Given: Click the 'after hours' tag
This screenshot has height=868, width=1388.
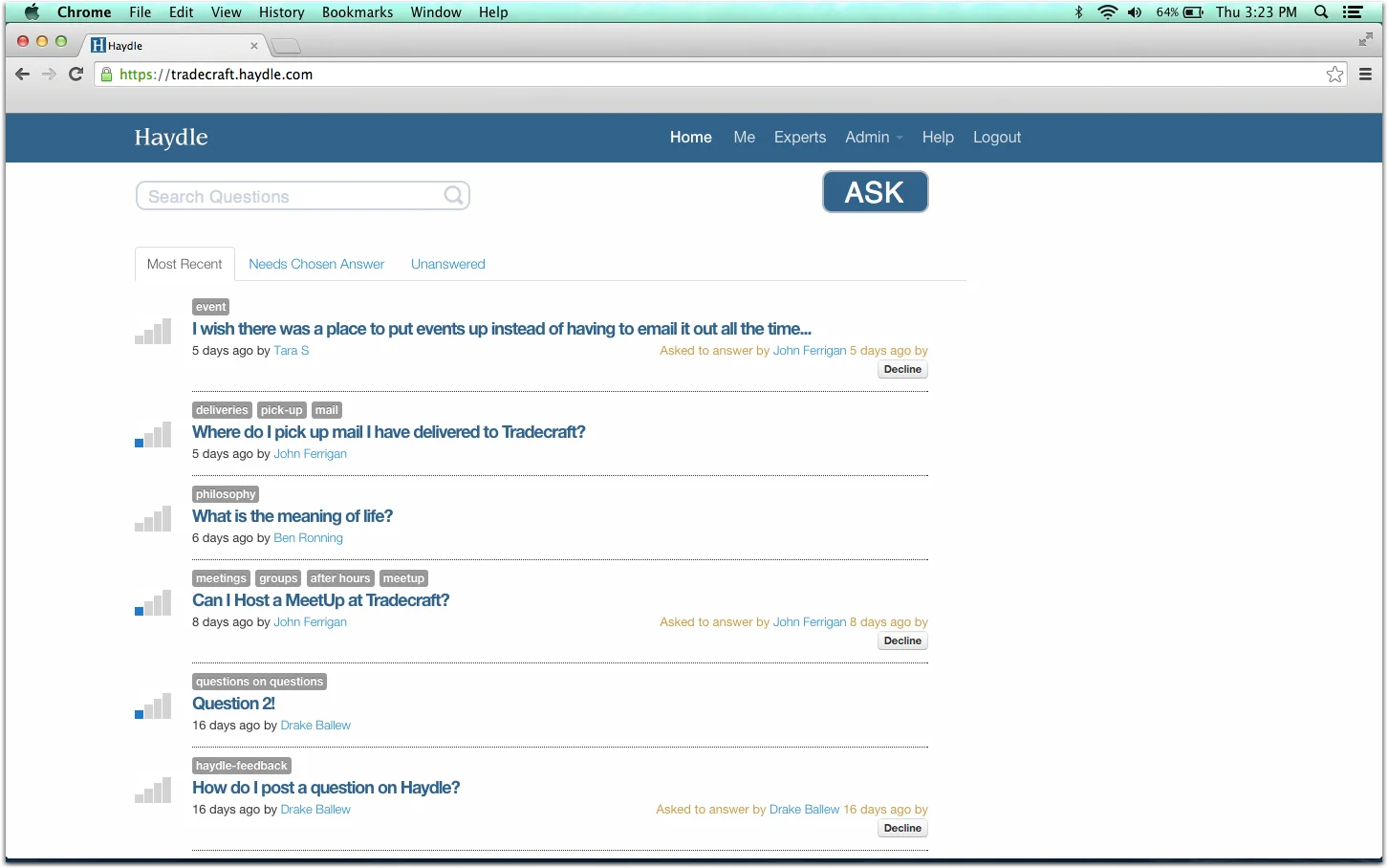Looking at the screenshot, I should coord(339,578).
